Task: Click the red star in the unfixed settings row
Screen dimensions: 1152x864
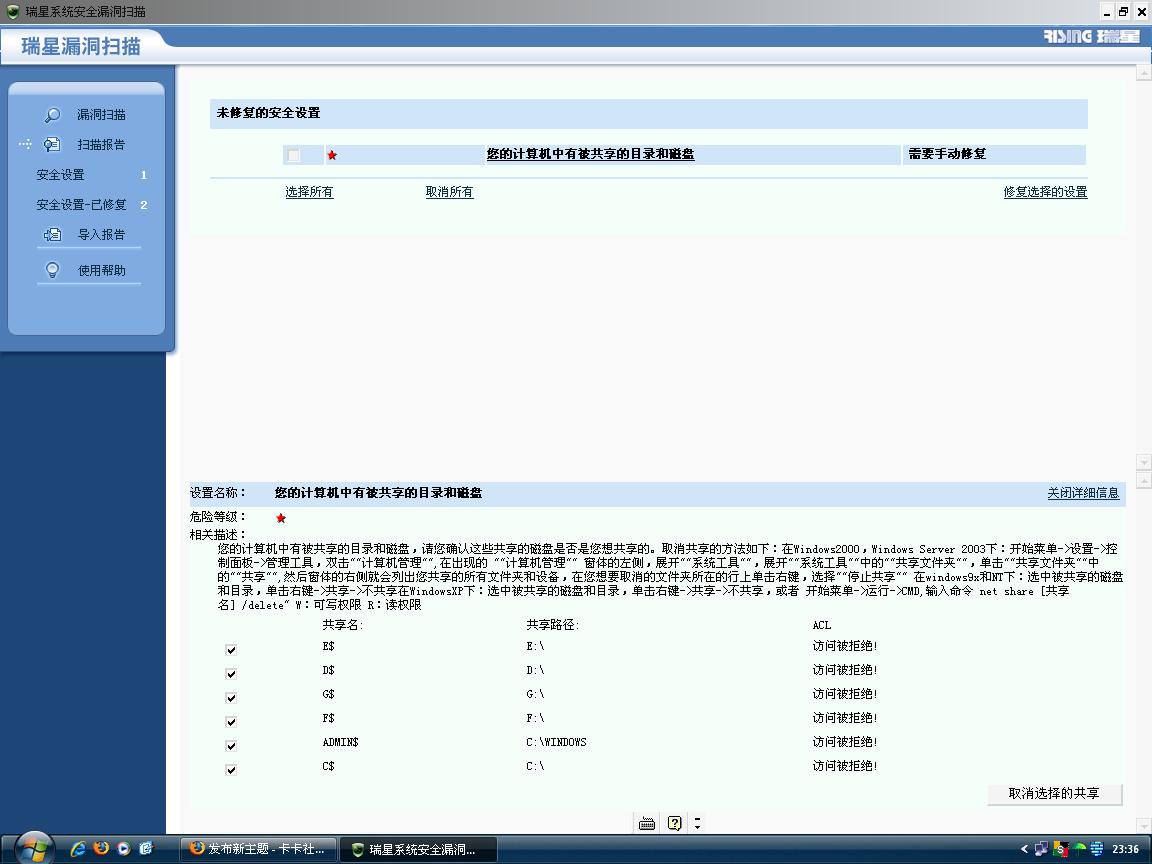Action: click(332, 155)
